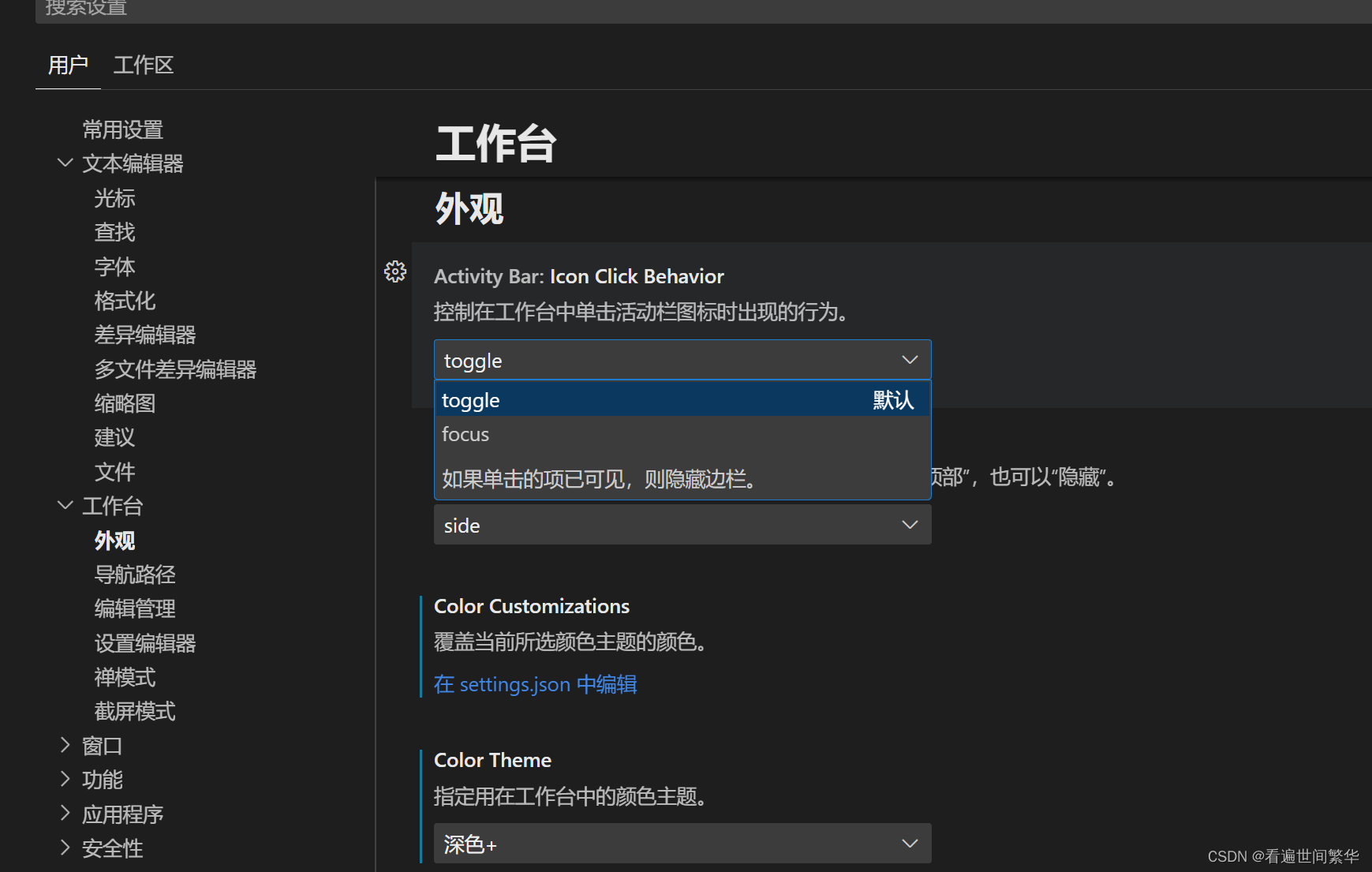Open 格式化 settings category

[125, 301]
